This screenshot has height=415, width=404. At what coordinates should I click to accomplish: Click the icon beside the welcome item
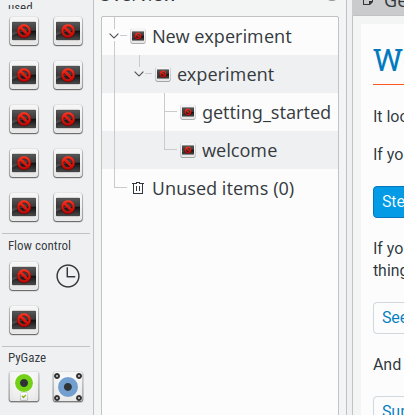pyautogui.click(x=188, y=150)
